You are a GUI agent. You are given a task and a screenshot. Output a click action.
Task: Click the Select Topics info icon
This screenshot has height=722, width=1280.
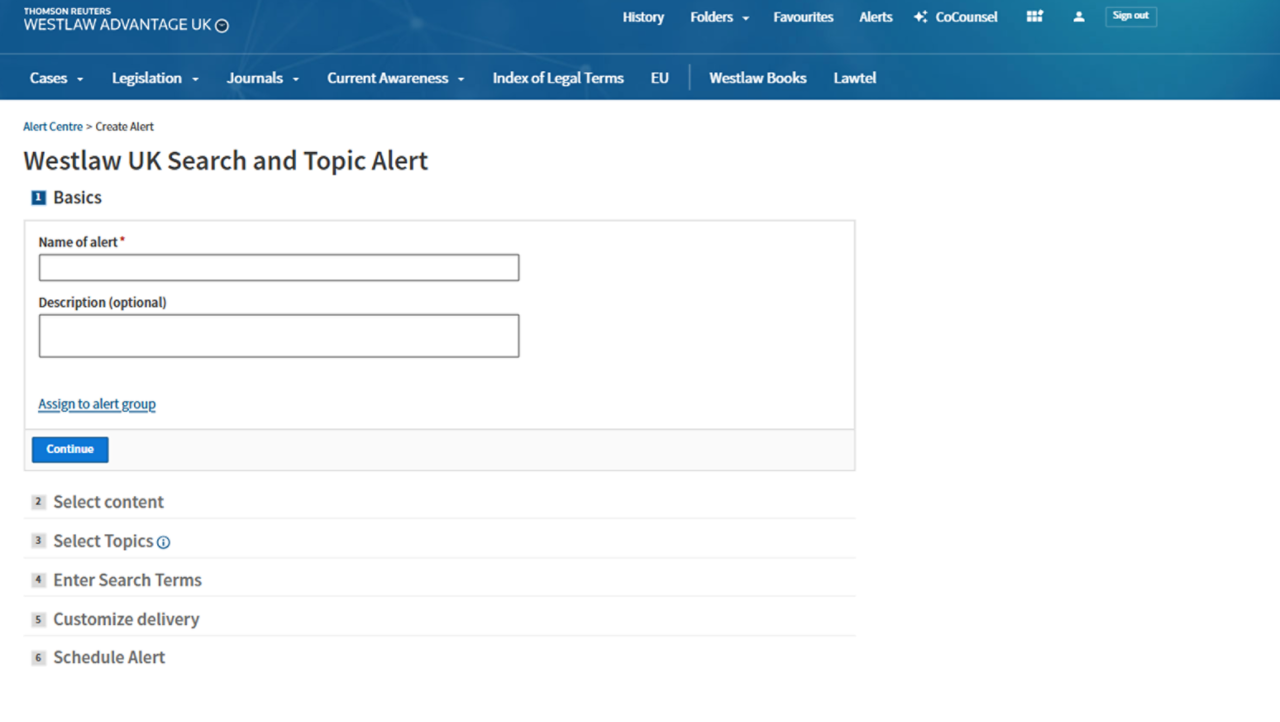[163, 542]
